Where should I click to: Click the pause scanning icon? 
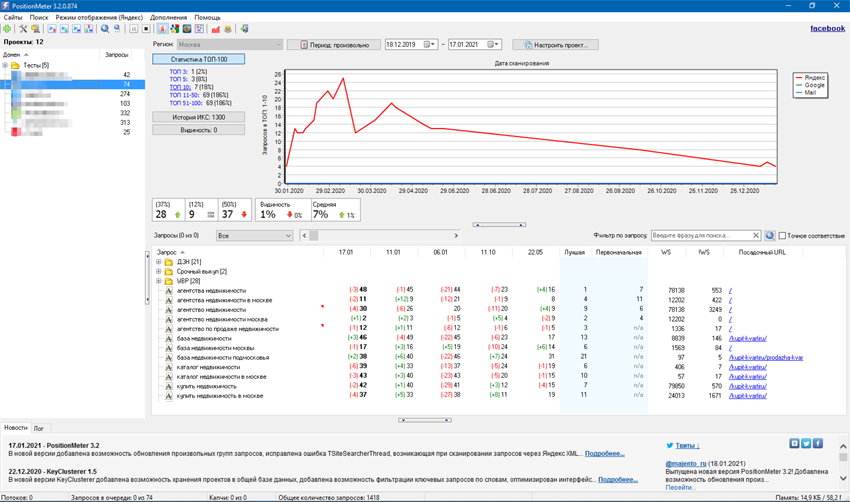tap(133, 29)
